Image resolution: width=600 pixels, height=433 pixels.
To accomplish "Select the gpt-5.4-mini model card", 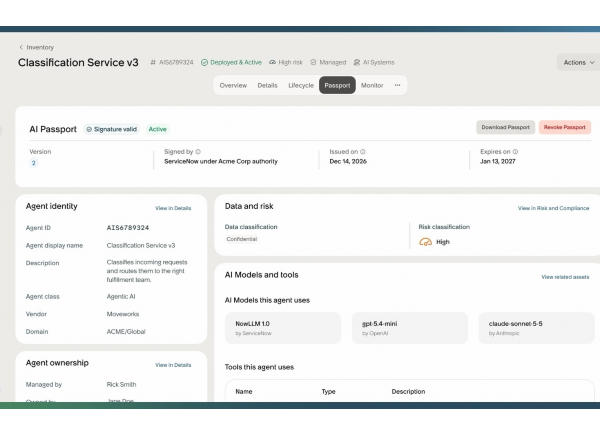I will point(410,328).
